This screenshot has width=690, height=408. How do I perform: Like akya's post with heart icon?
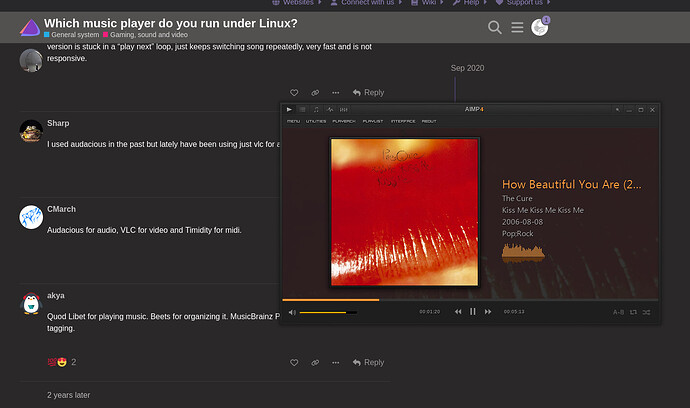coord(294,363)
